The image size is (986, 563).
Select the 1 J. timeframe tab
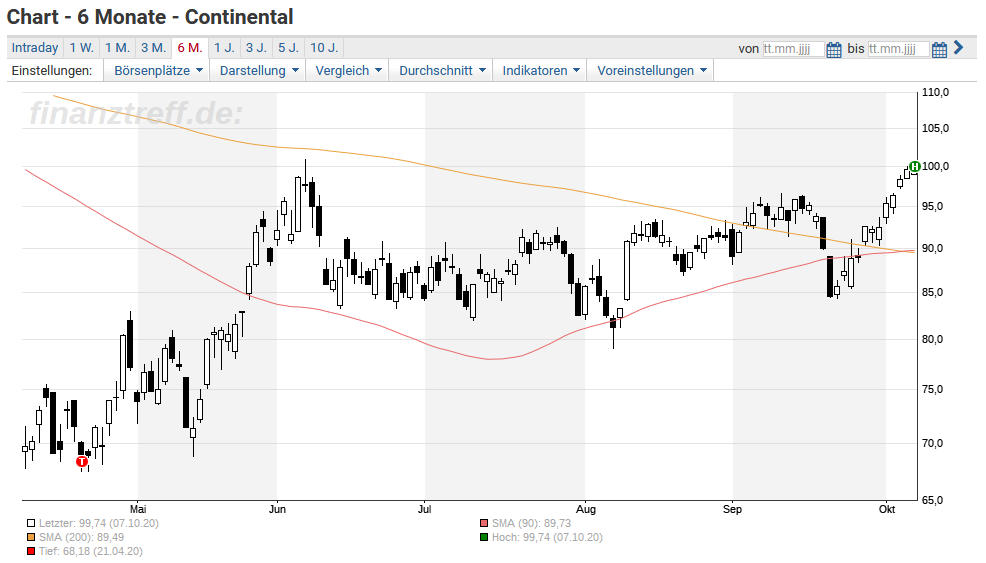tap(224, 48)
